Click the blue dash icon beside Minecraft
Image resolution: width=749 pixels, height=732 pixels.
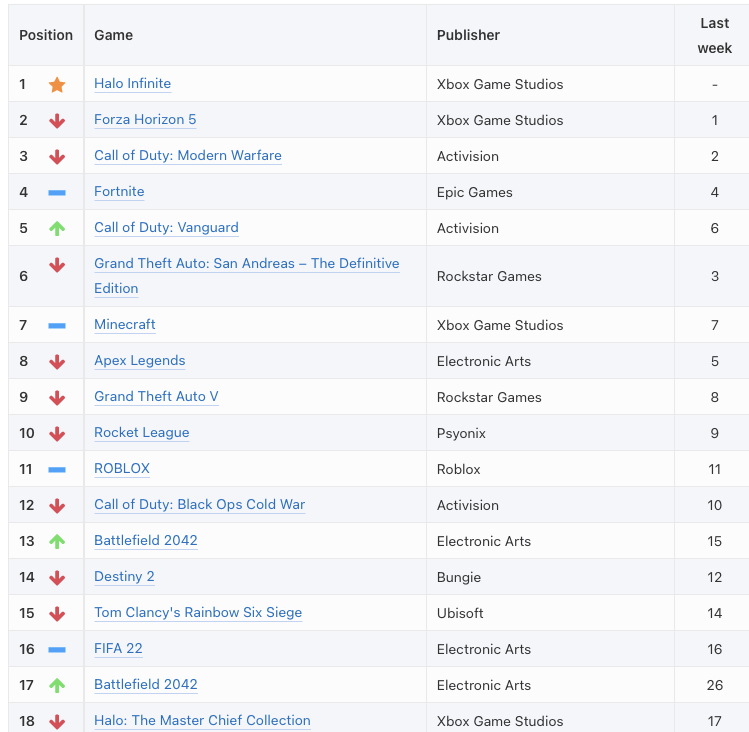(x=57, y=325)
